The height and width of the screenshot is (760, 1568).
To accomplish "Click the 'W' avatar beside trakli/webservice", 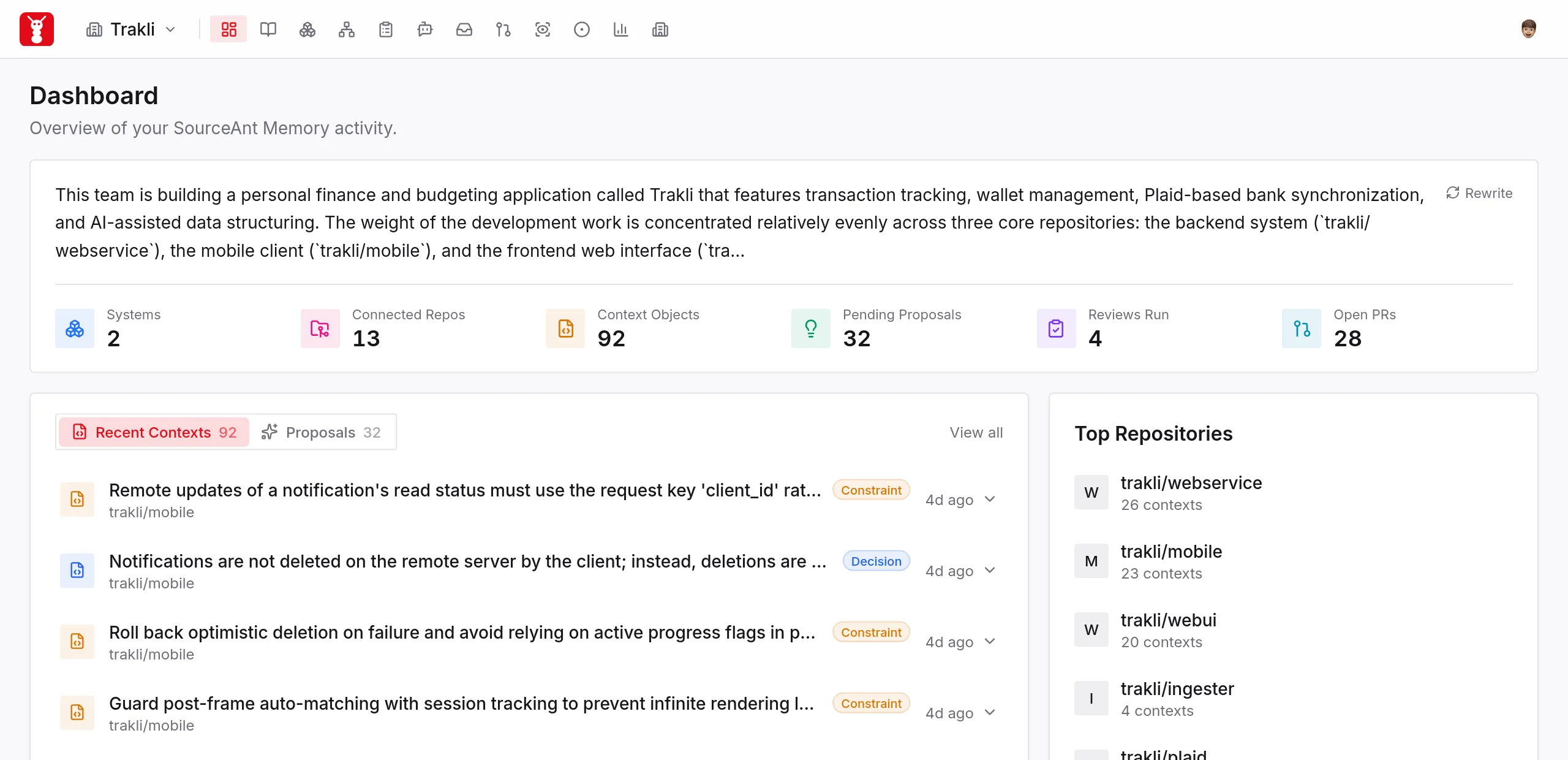I will coord(1091,492).
